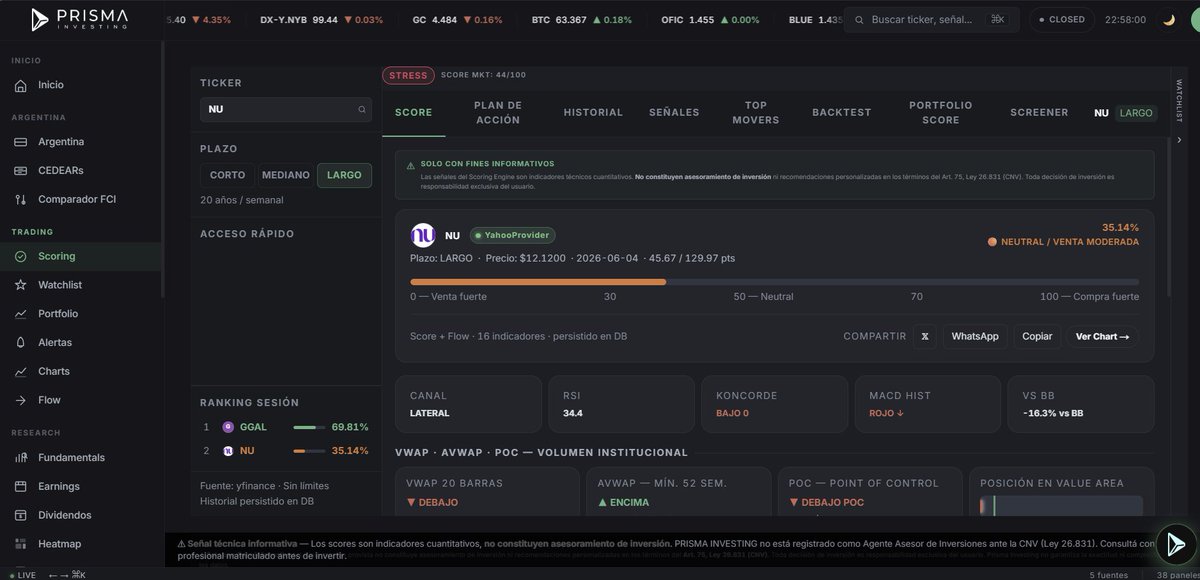This screenshot has height=580, width=1200.
Task: Click the Earnings calendar icon
Action: point(21,486)
